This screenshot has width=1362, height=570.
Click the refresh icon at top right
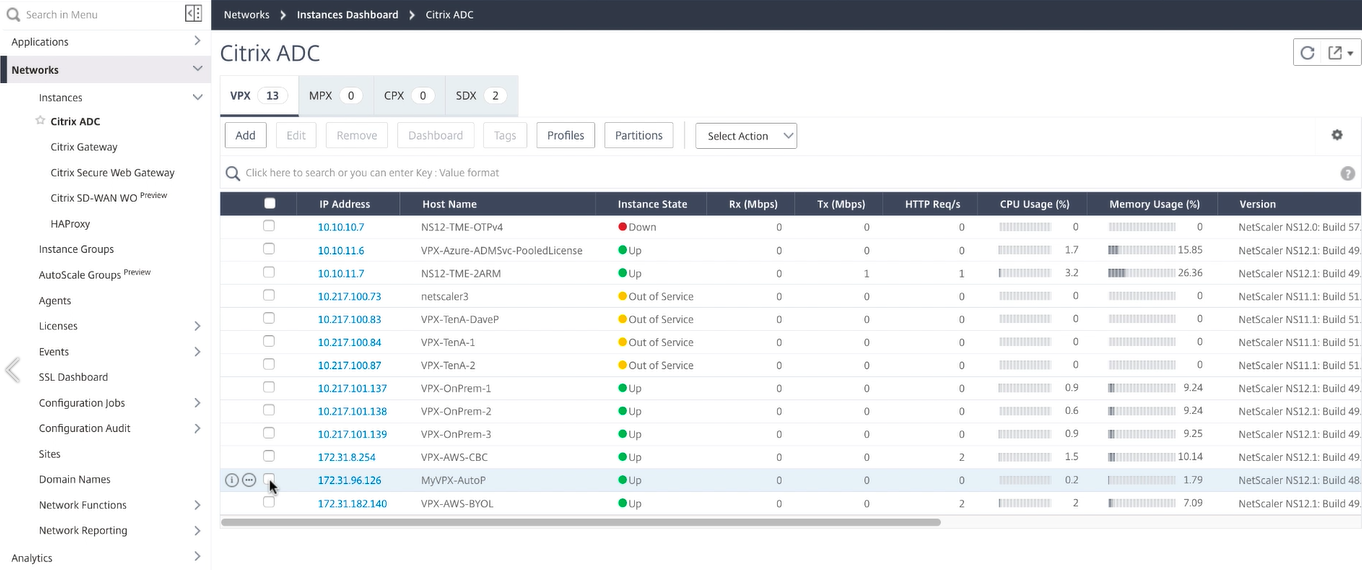click(1307, 53)
